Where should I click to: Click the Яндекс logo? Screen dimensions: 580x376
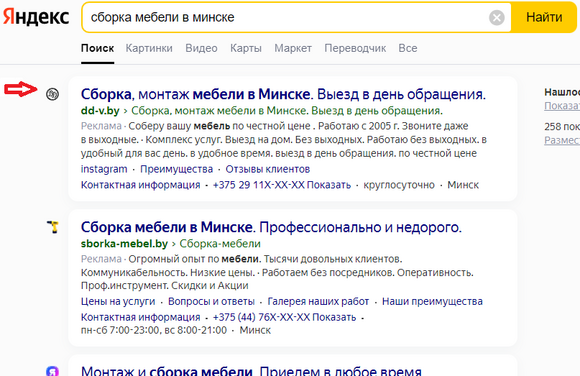pyautogui.click(x=36, y=17)
